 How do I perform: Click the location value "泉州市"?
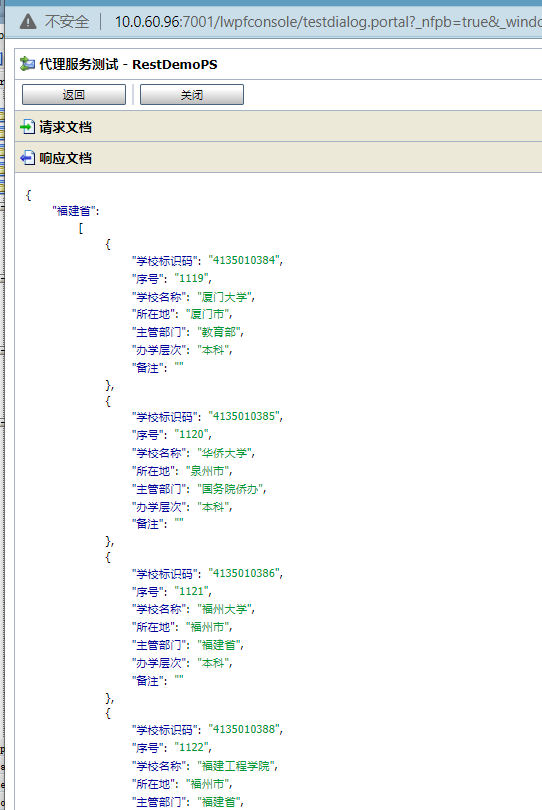208,471
